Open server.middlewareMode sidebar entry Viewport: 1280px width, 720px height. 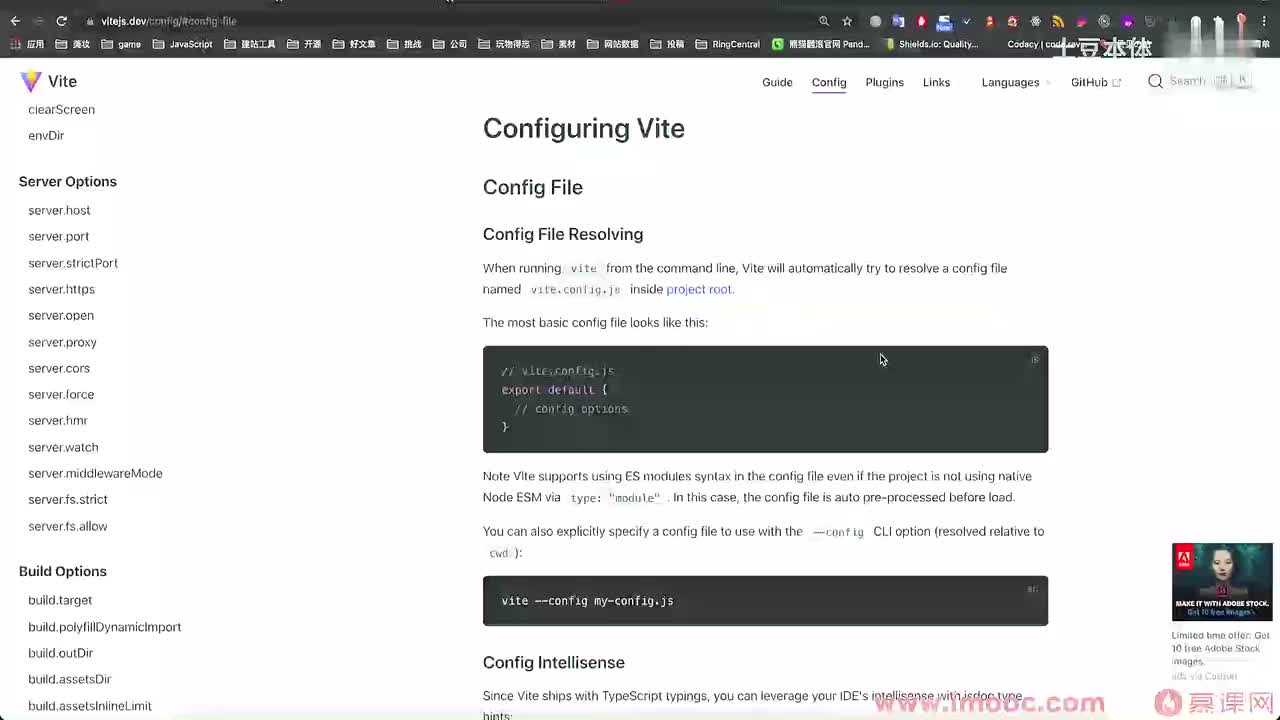[95, 473]
